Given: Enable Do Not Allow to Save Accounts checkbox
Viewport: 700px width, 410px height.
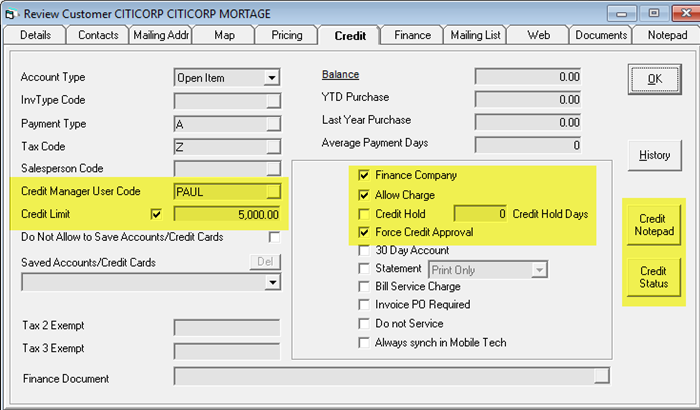Looking at the screenshot, I should [x=275, y=237].
